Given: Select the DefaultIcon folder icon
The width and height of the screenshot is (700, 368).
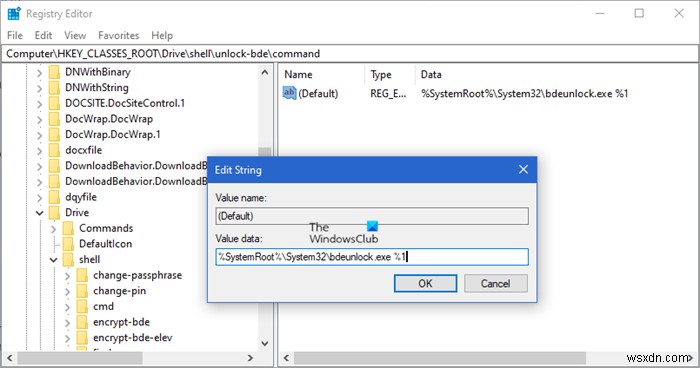Looking at the screenshot, I should (68, 244).
